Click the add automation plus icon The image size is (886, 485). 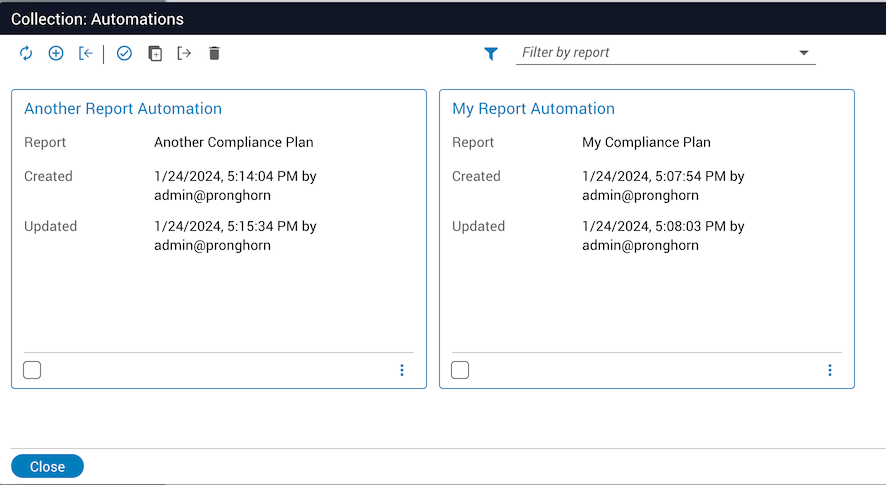tap(56, 54)
